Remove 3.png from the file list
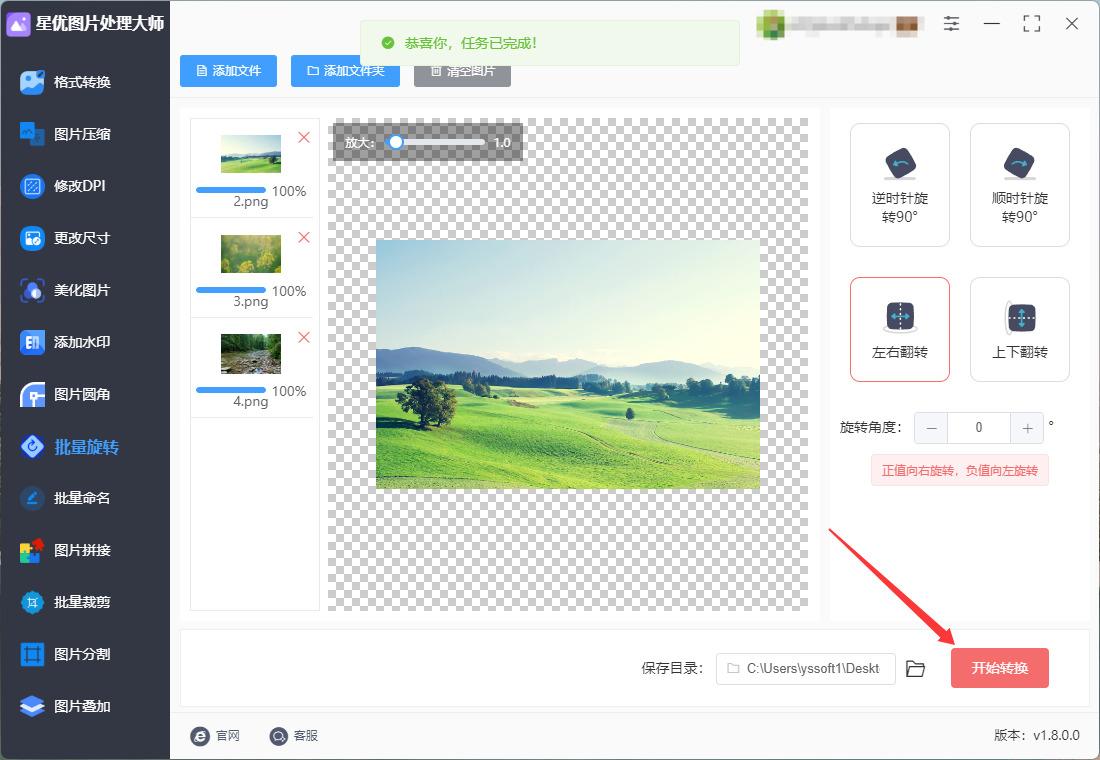 click(x=304, y=237)
